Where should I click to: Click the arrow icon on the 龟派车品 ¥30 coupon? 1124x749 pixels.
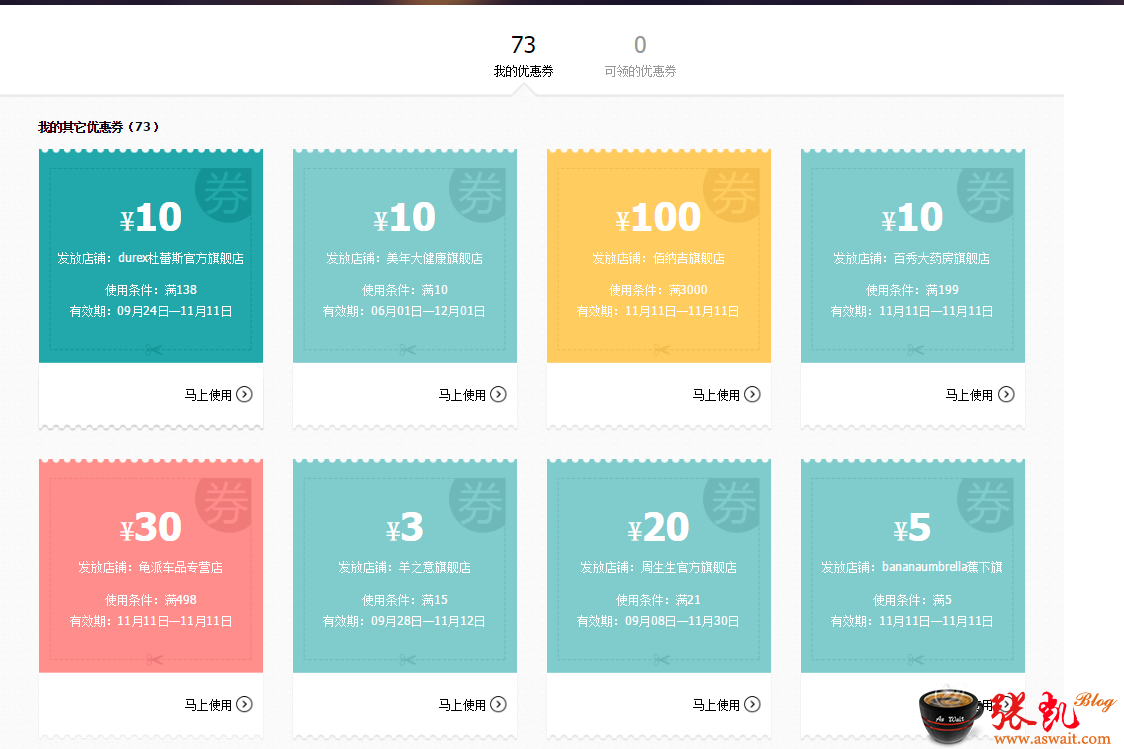click(244, 705)
